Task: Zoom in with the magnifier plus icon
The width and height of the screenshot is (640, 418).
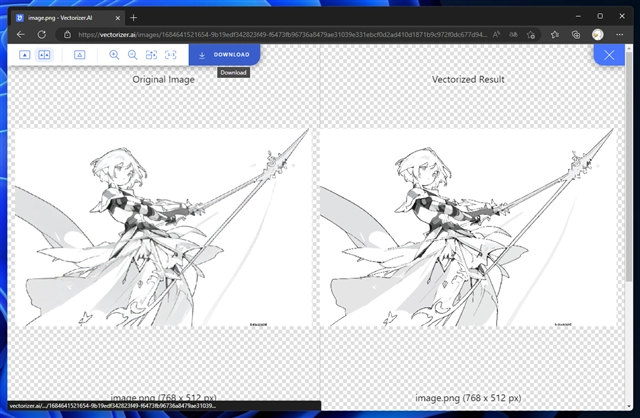Action: pos(114,55)
